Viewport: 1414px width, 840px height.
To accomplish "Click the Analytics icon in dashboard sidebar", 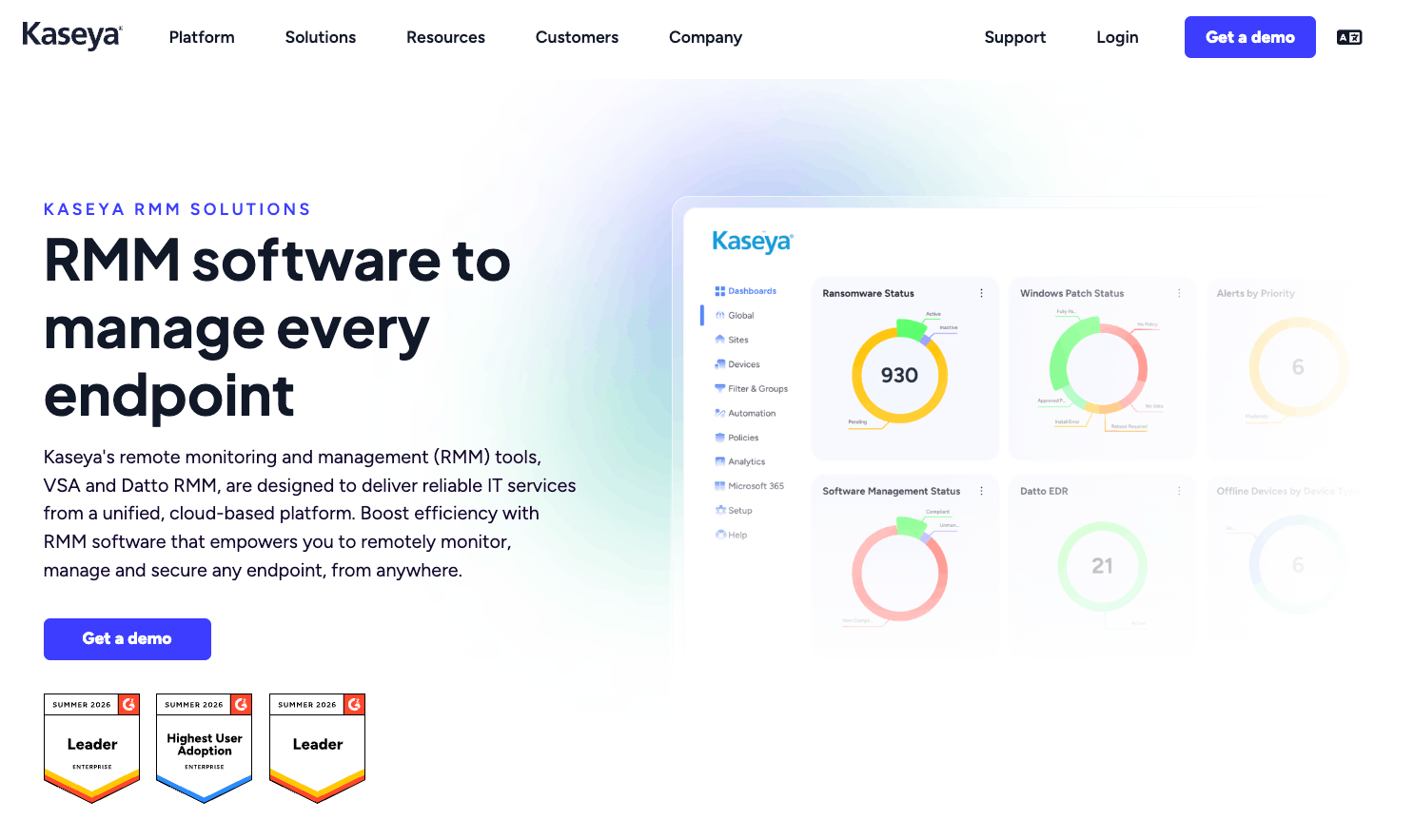I will [720, 461].
